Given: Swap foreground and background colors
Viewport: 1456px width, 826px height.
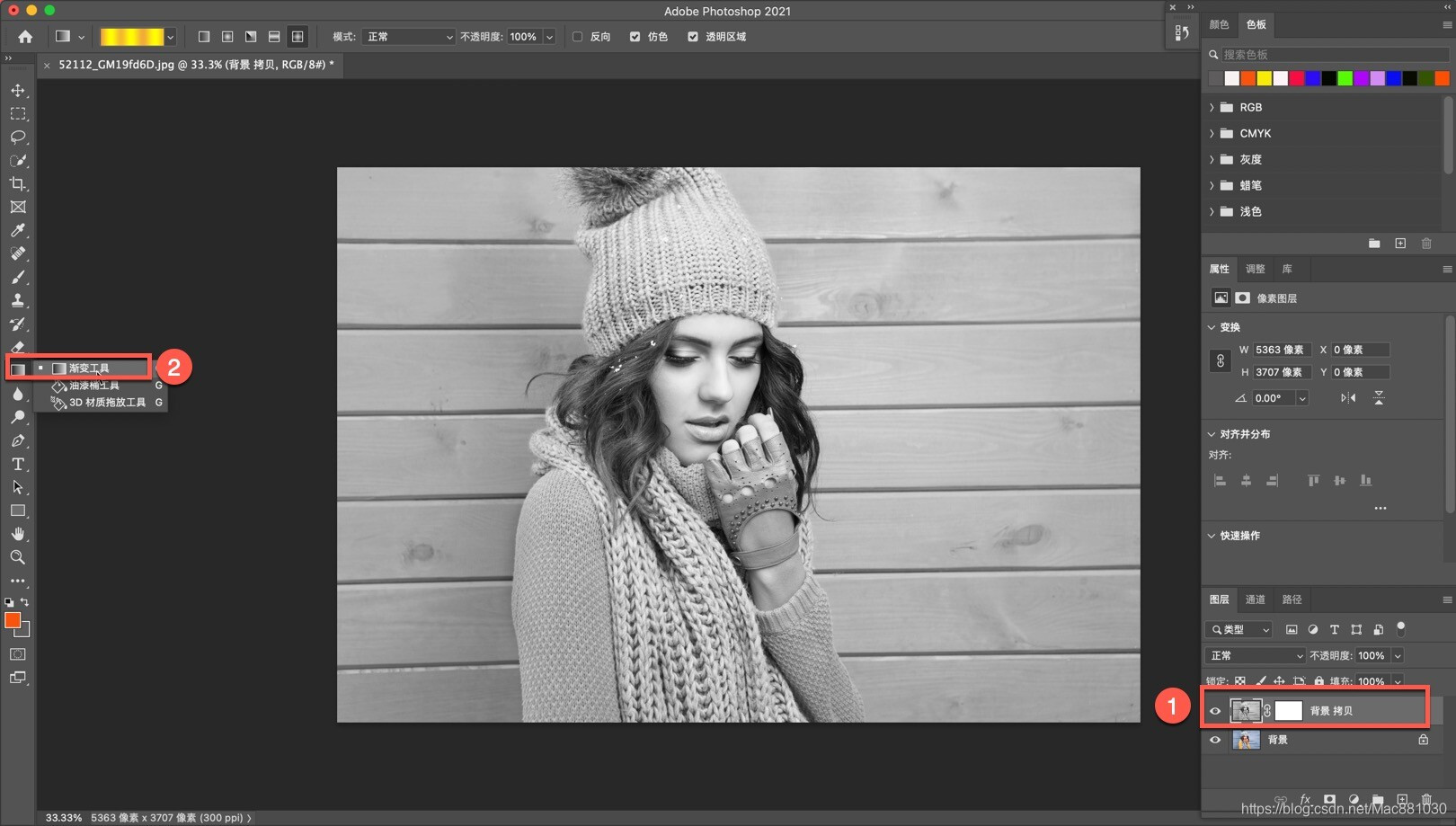Looking at the screenshot, I should 25,602.
